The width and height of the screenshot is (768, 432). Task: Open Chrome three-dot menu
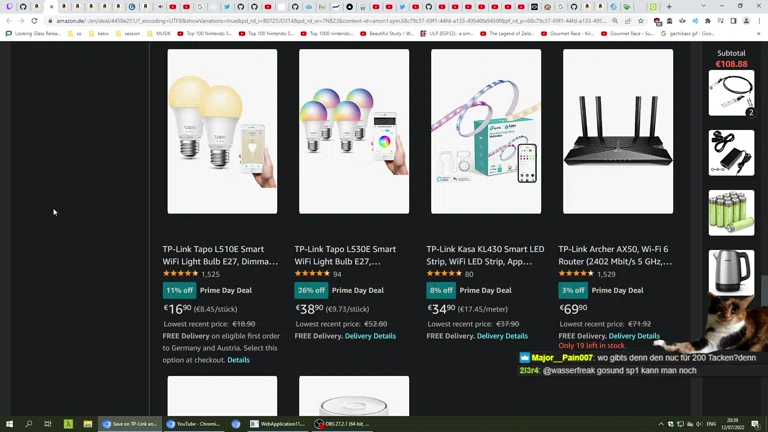759,21
